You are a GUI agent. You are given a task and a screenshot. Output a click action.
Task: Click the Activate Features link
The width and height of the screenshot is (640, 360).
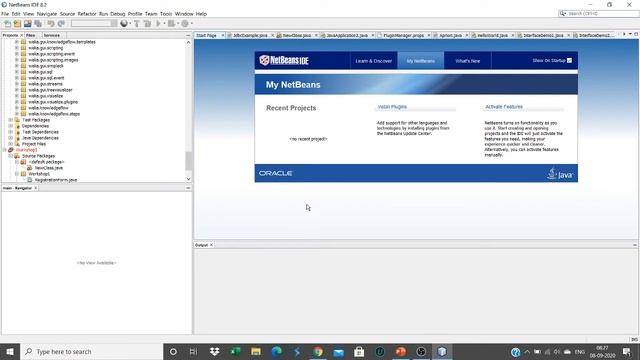pos(504,107)
